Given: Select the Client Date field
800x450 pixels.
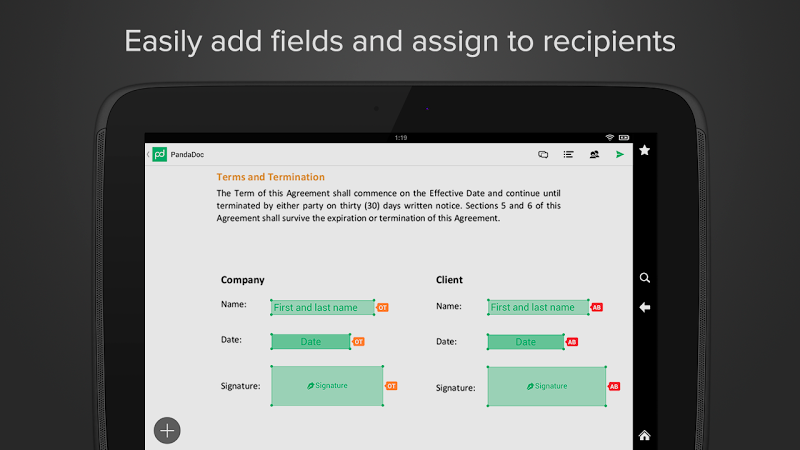Looking at the screenshot, I should (x=526, y=341).
